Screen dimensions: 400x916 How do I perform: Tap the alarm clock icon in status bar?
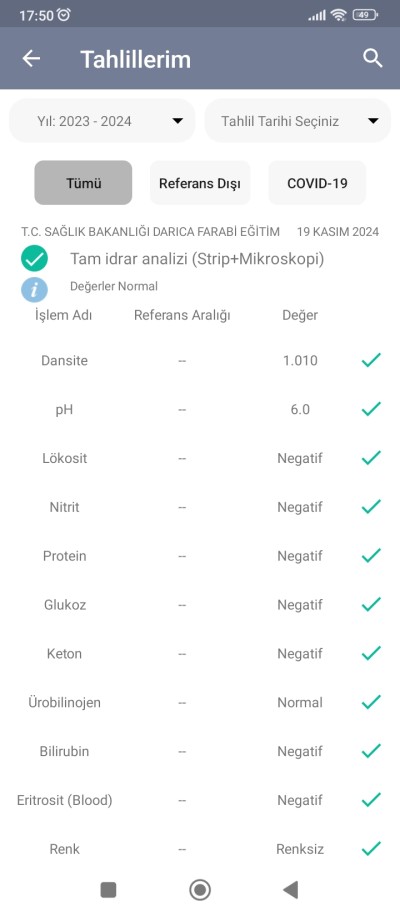[65, 15]
